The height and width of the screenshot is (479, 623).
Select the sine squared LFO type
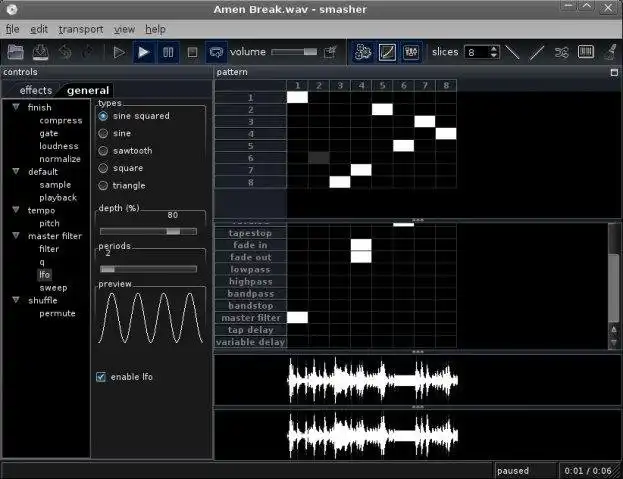pyautogui.click(x=103, y=116)
